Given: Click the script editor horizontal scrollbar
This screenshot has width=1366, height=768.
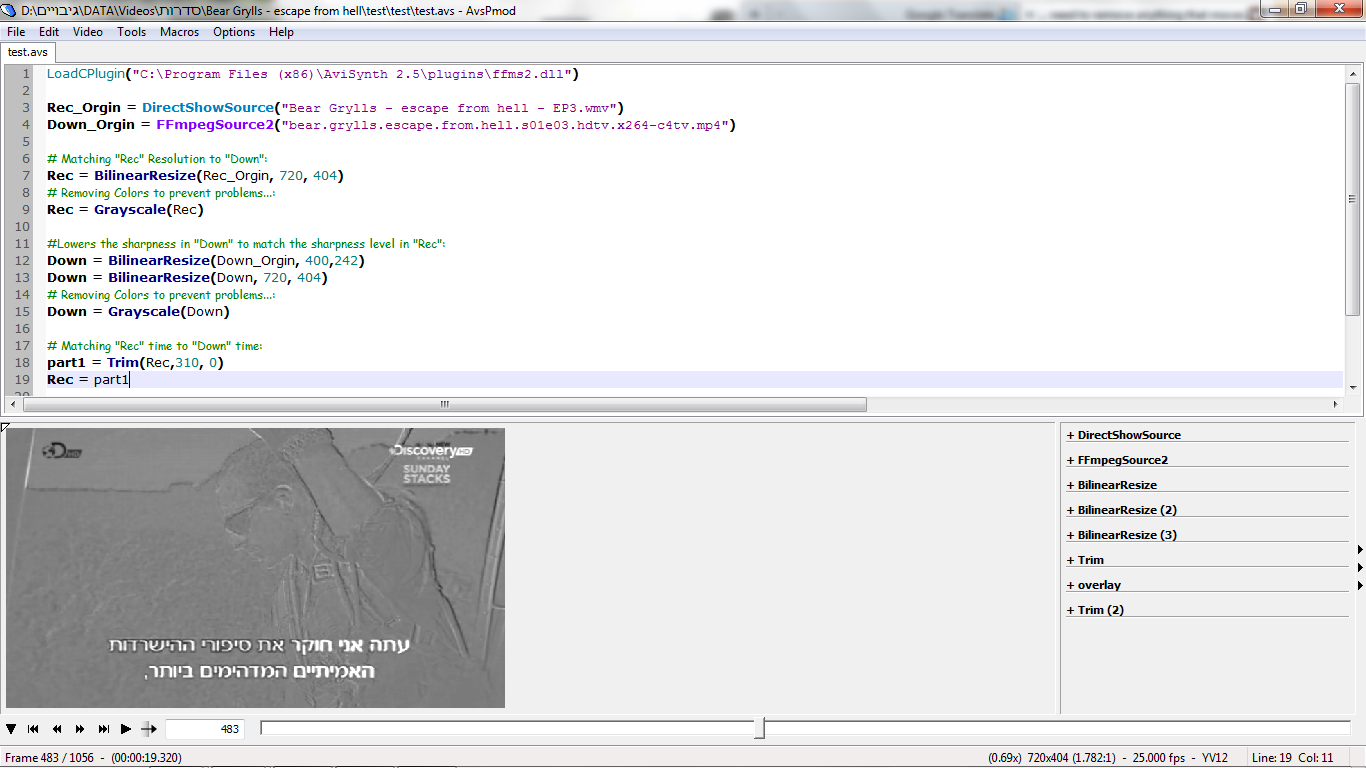Looking at the screenshot, I should pos(445,405).
